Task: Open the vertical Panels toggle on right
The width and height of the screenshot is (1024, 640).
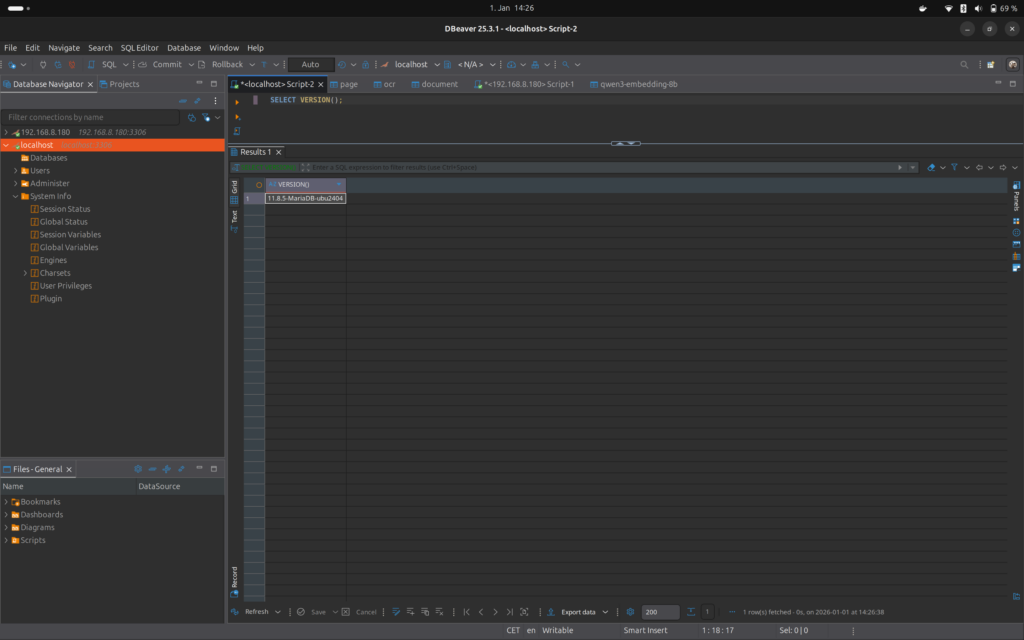Action: click(x=1016, y=199)
